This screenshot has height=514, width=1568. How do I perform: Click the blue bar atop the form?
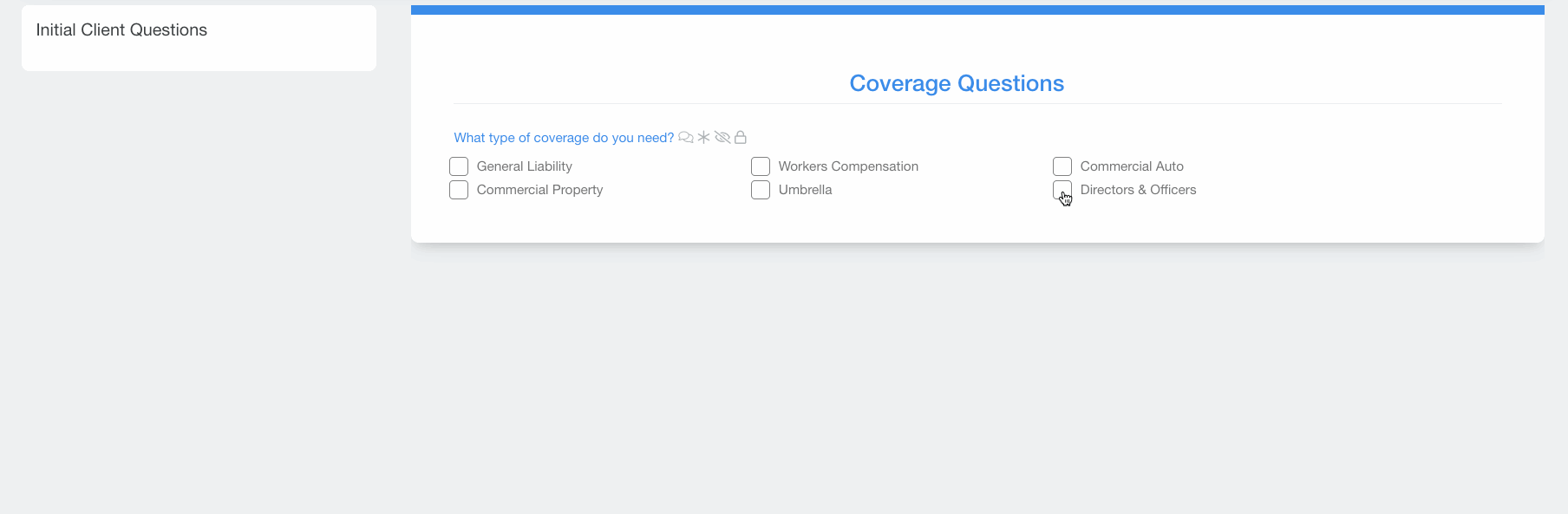(x=977, y=10)
